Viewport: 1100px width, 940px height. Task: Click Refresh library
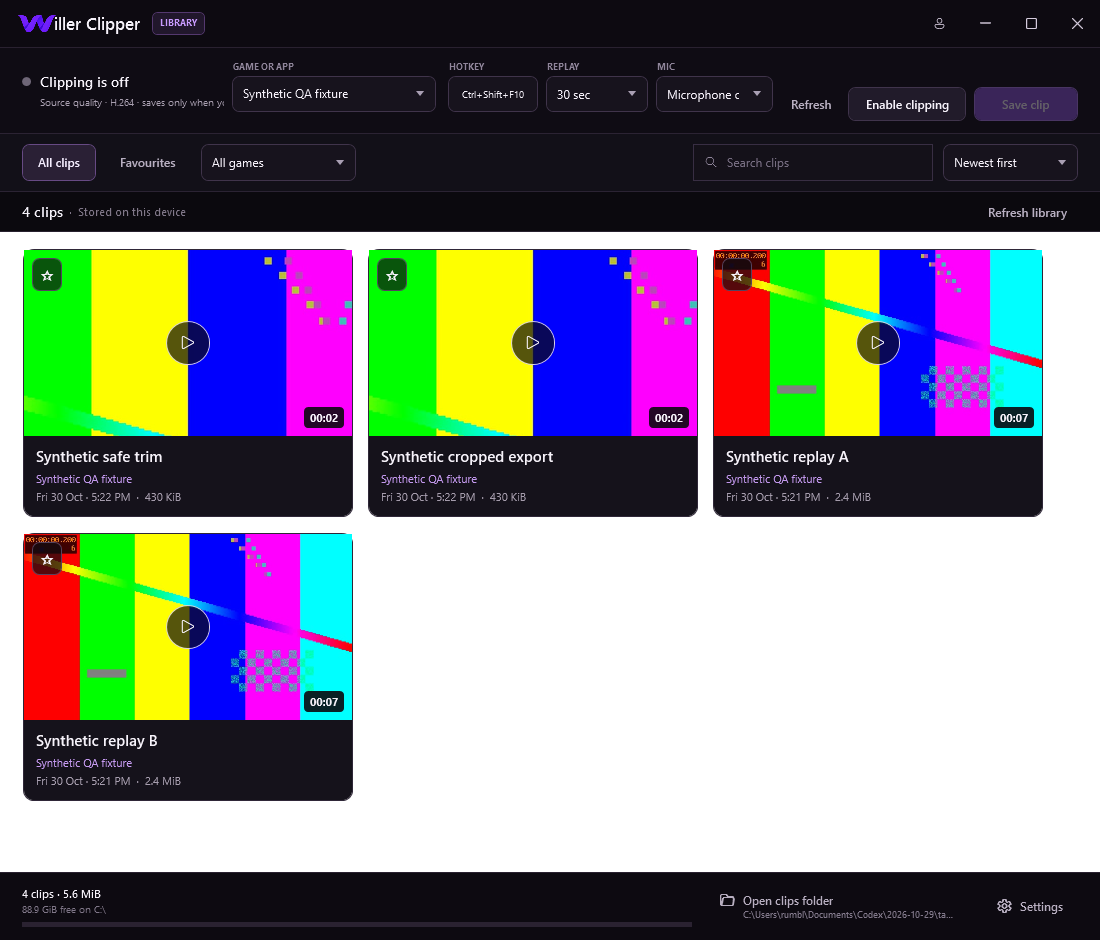(x=1027, y=213)
